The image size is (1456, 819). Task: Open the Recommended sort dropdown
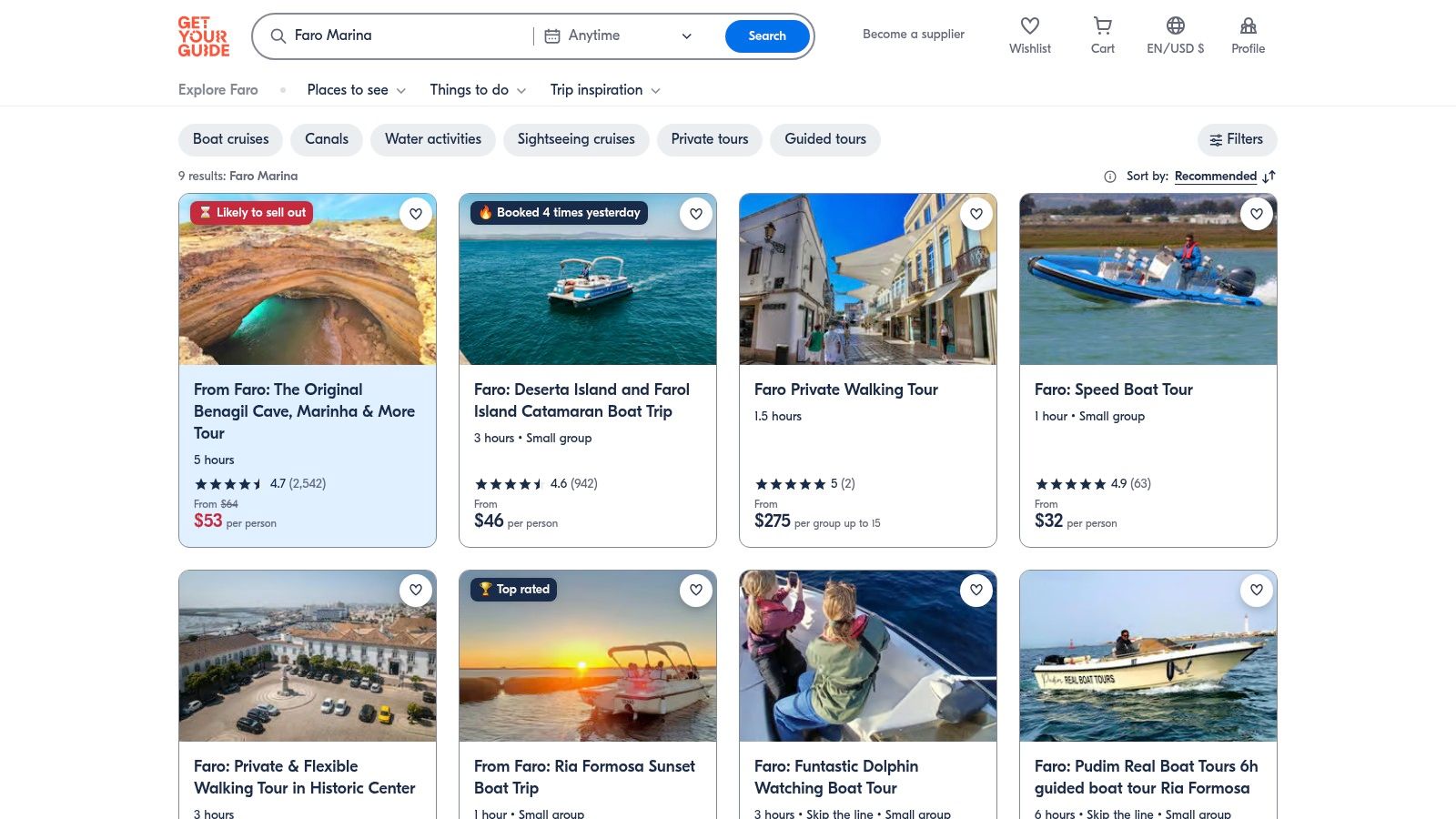[x=1216, y=177]
